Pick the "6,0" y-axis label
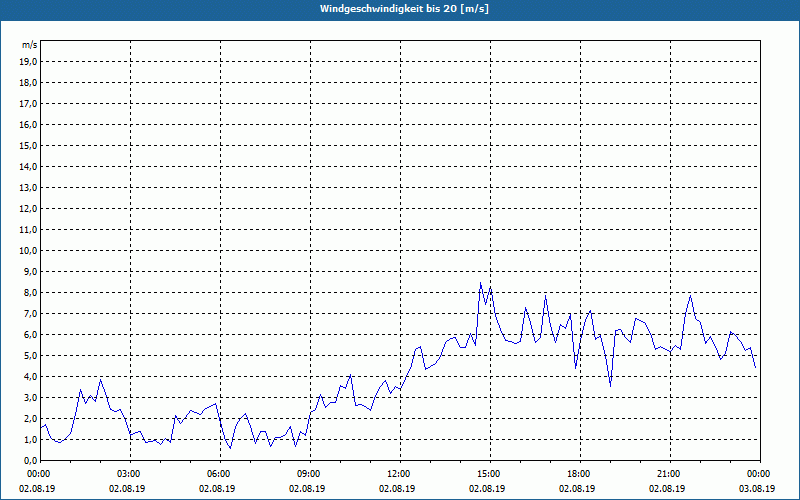 (31, 335)
